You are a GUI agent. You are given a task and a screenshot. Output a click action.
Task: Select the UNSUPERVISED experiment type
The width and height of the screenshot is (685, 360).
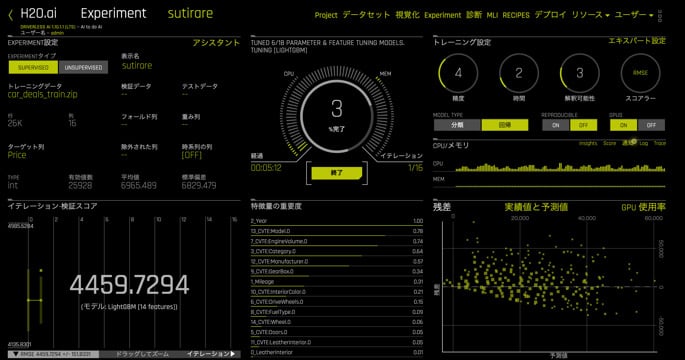coord(83,67)
